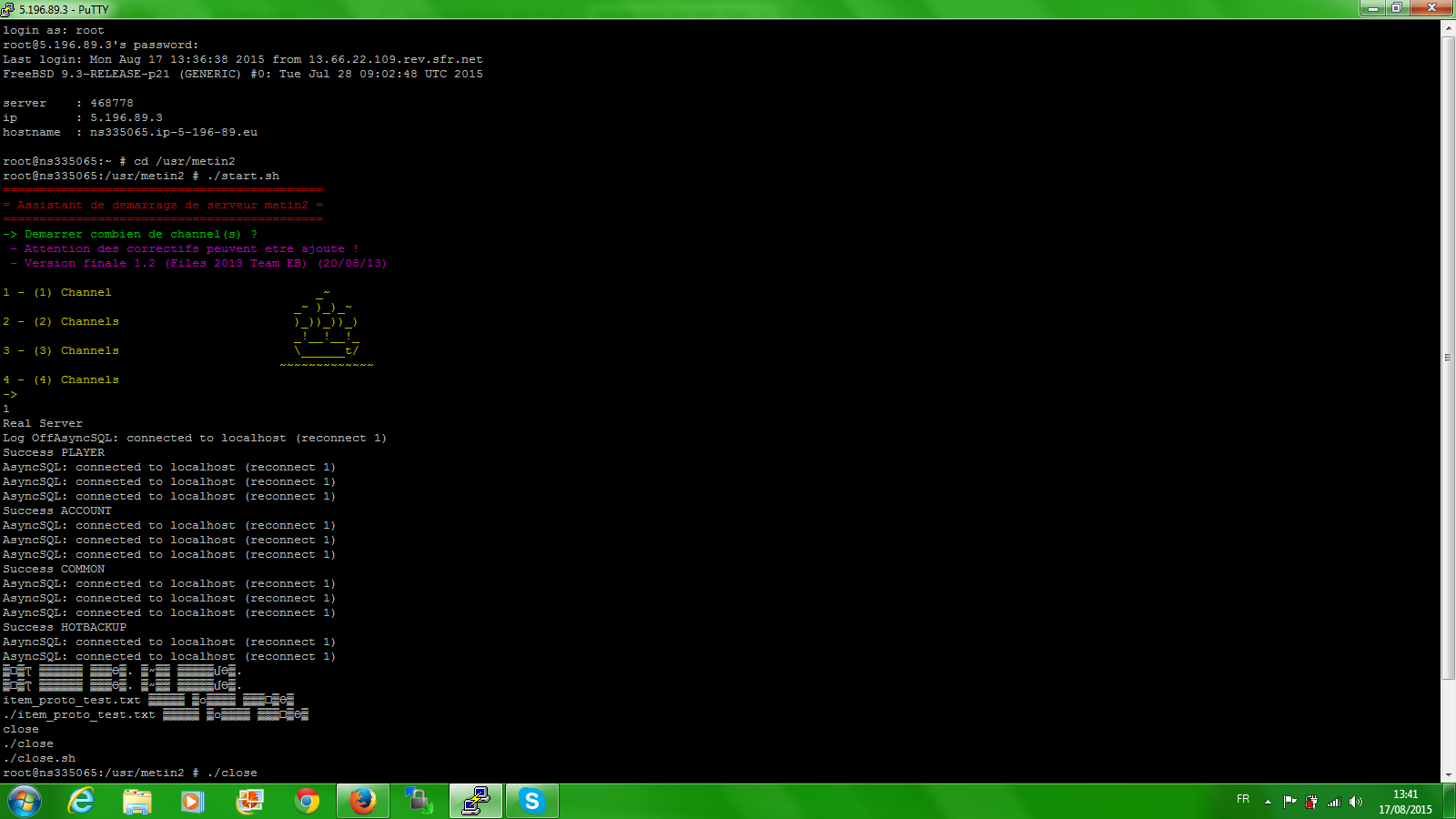Click the terminal scrollbar down arrow
Viewport: 1456px width, 819px height.
[x=1448, y=774]
